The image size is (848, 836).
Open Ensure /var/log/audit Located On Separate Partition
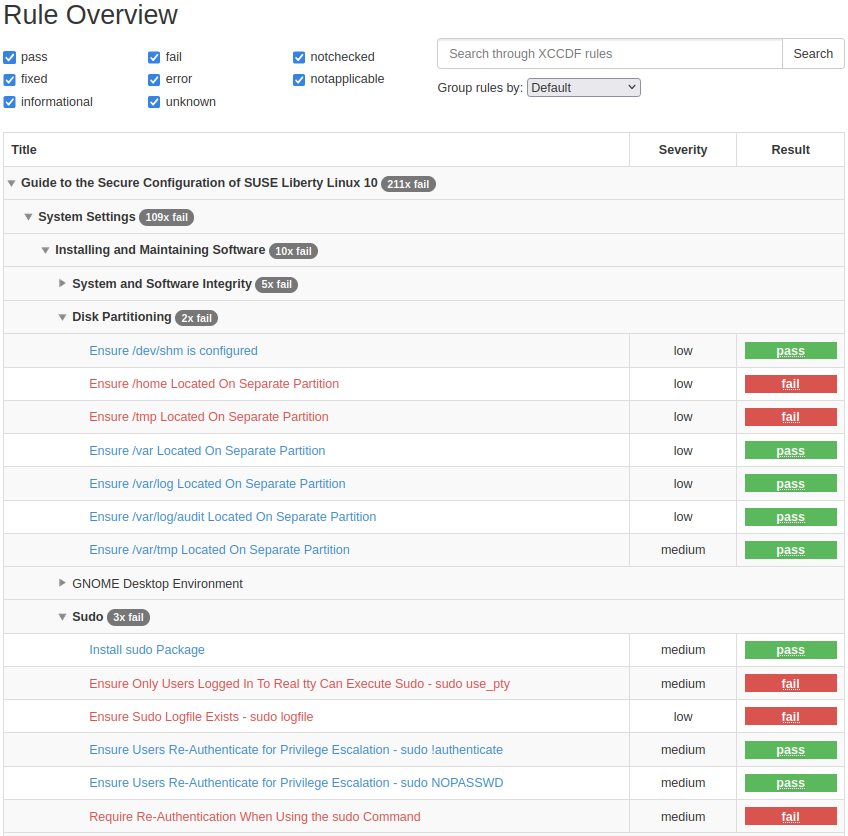[x=233, y=517]
